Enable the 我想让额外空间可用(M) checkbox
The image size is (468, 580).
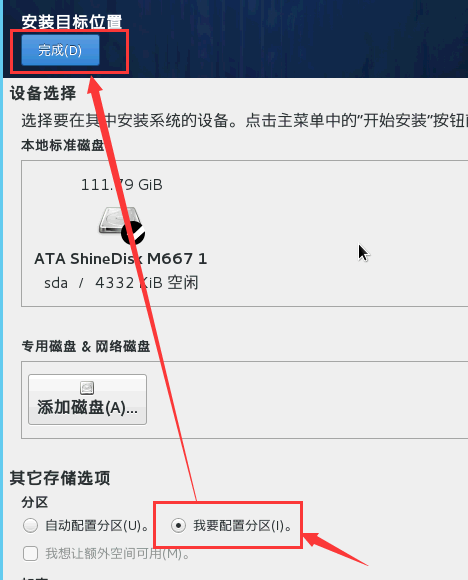30,554
